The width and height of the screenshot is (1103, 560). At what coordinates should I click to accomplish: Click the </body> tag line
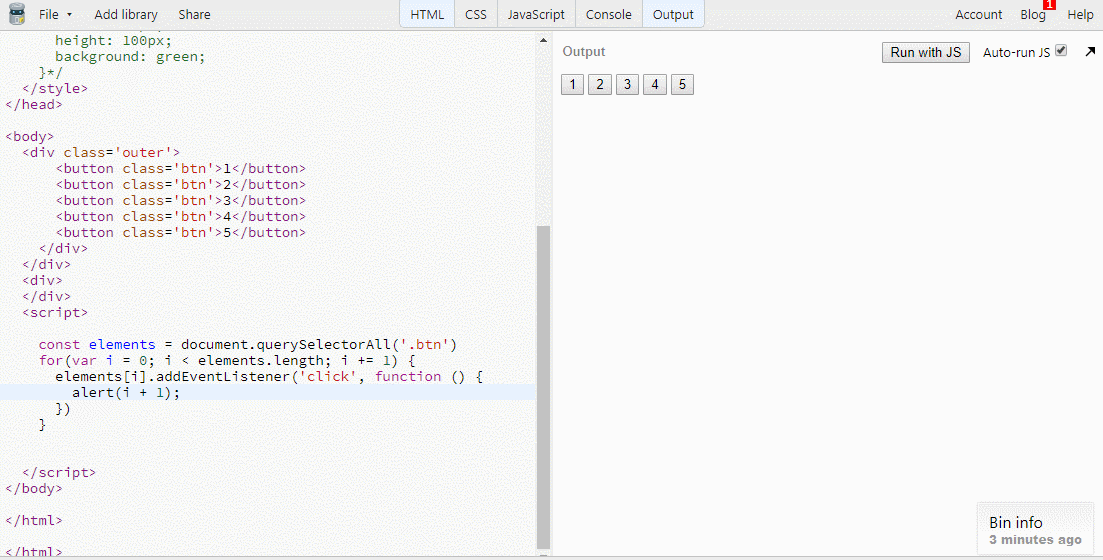(34, 489)
